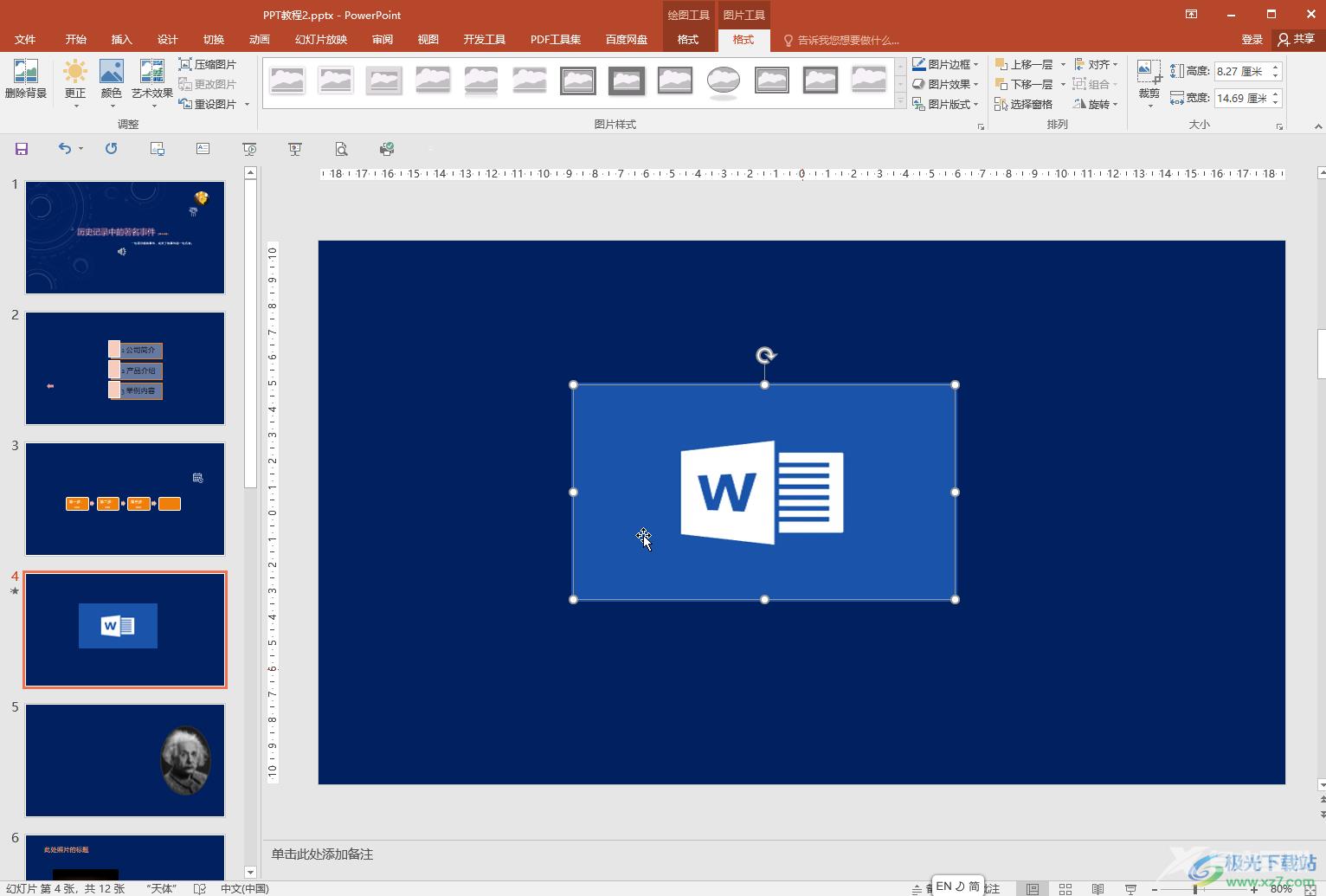
Task: Click the Redo/Repeat icon
Action: coord(112,149)
